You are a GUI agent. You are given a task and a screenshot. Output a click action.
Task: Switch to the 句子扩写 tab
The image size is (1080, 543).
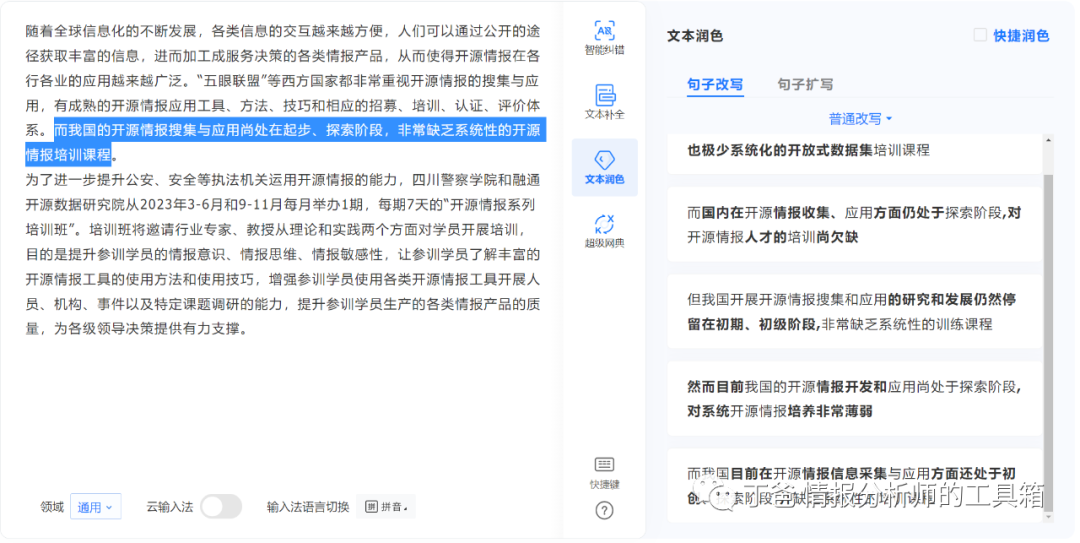[x=805, y=85]
